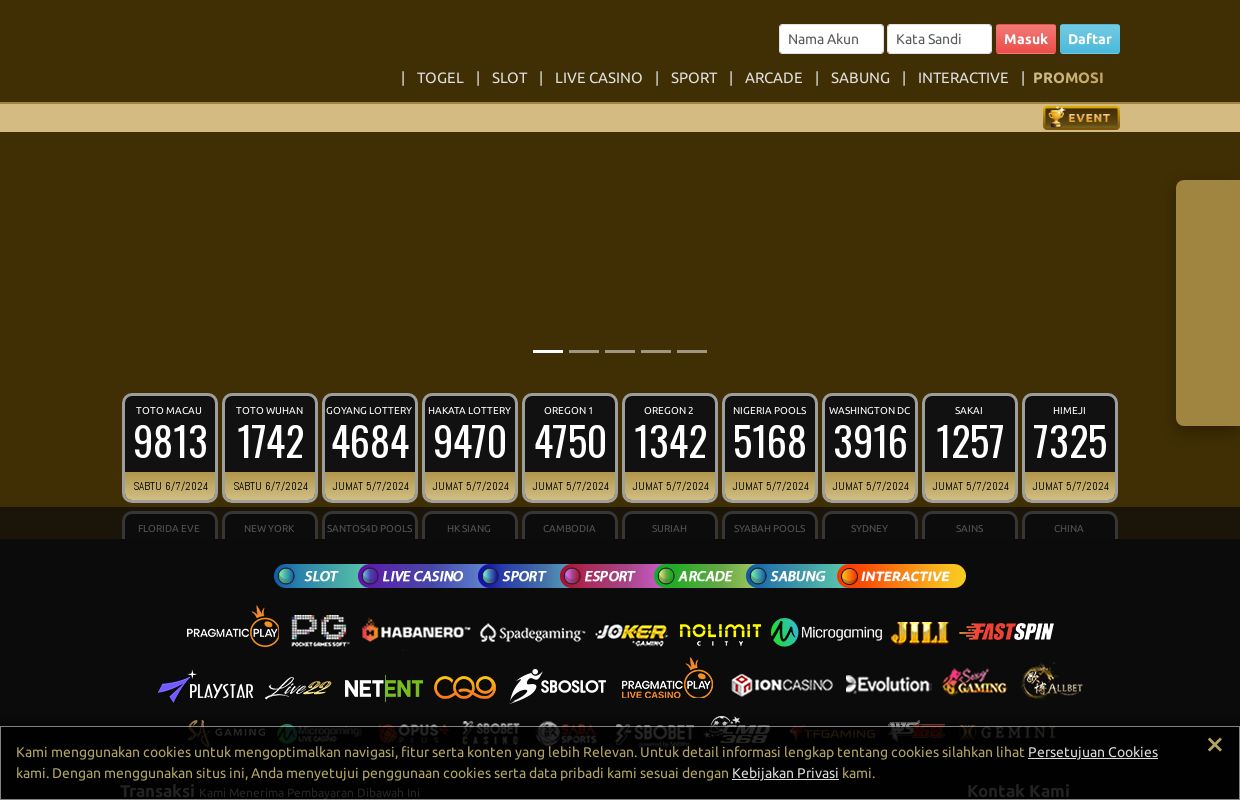Screen dimensions: 1240x800
Task: Open the OREGON 2 result card
Action: click(x=670, y=448)
